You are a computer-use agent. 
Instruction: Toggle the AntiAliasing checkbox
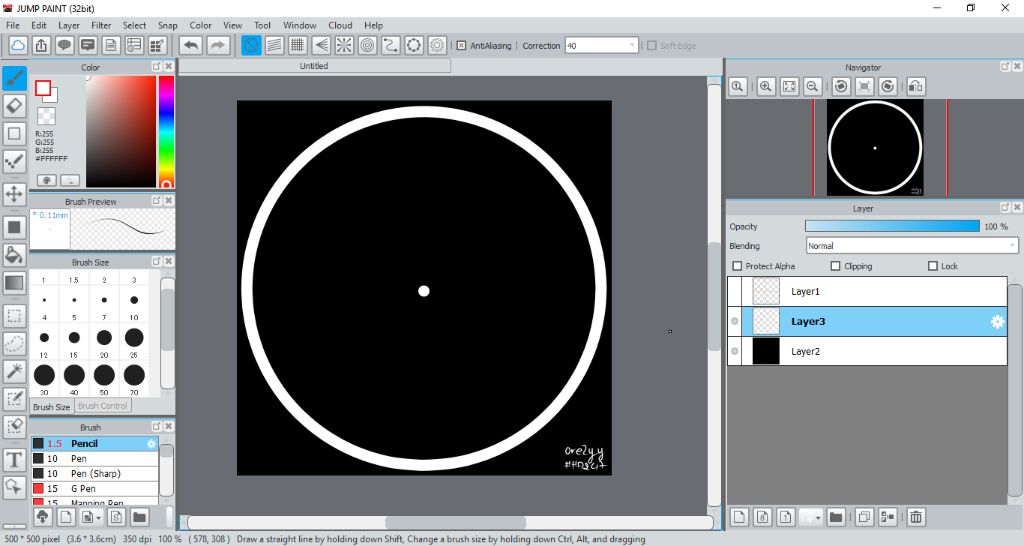(x=461, y=46)
